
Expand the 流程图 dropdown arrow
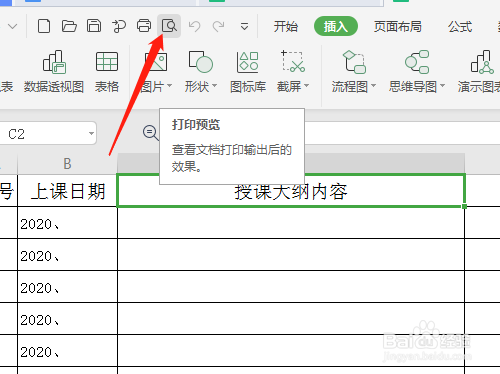coord(374,86)
